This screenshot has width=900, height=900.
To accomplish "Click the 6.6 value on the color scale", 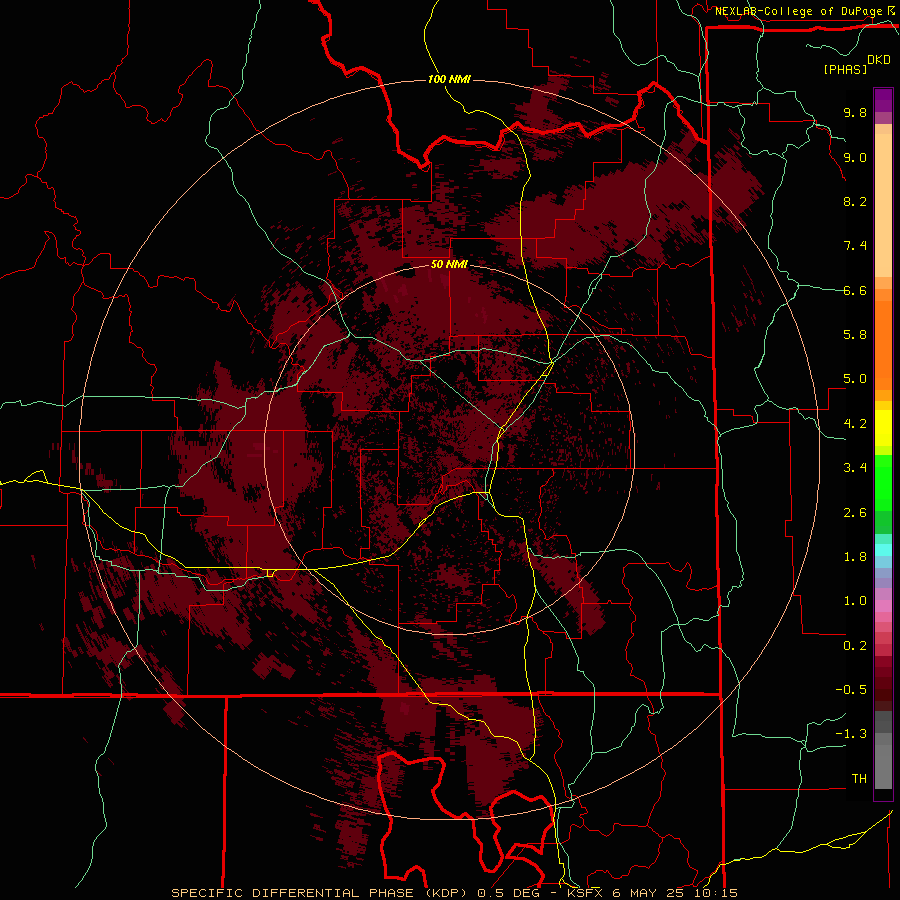I will (x=855, y=290).
